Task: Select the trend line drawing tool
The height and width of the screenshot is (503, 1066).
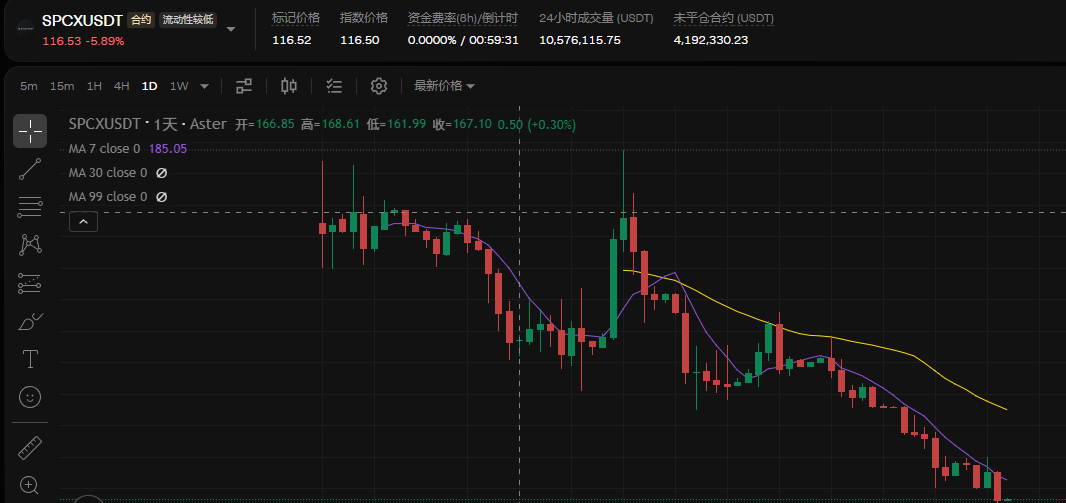Action: pyautogui.click(x=30, y=169)
